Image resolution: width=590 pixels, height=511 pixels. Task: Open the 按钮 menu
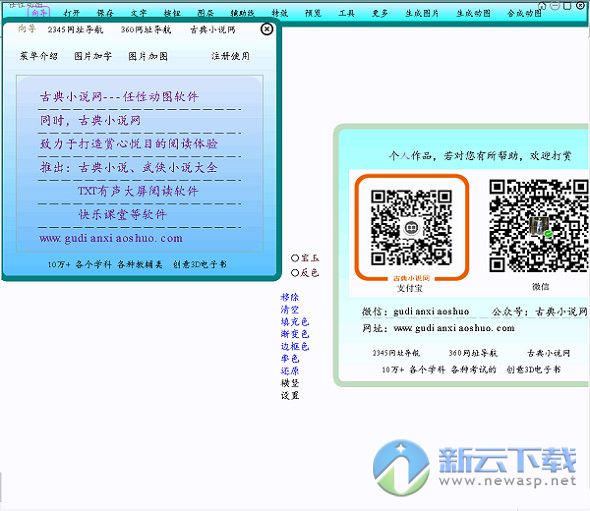tap(172, 13)
